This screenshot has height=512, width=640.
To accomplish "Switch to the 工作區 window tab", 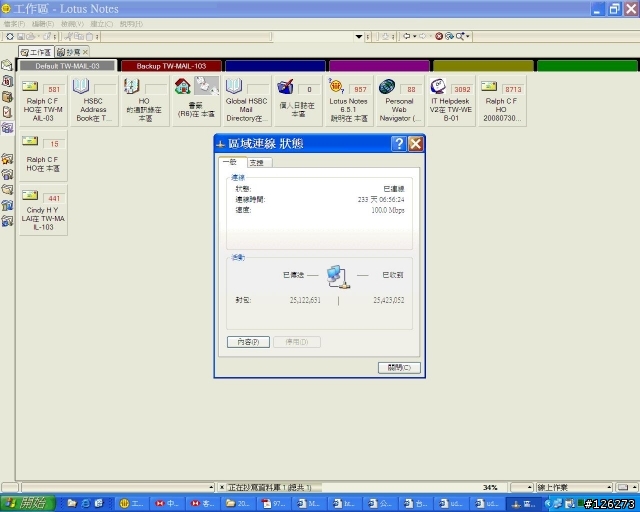I will pyautogui.click(x=36, y=52).
